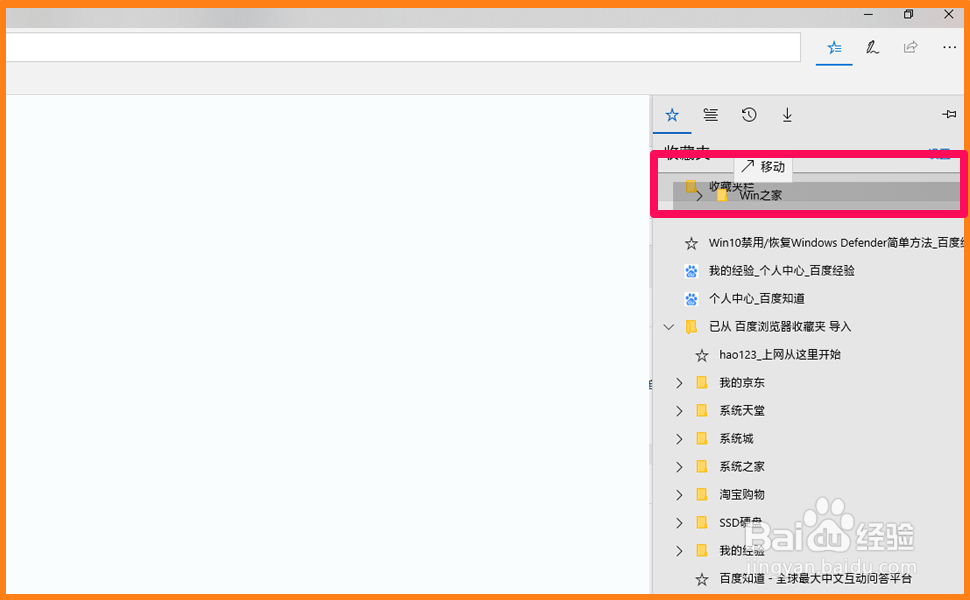The width and height of the screenshot is (970, 600).
Task: Expand the 我的经验 folder chevron
Action: [679, 551]
